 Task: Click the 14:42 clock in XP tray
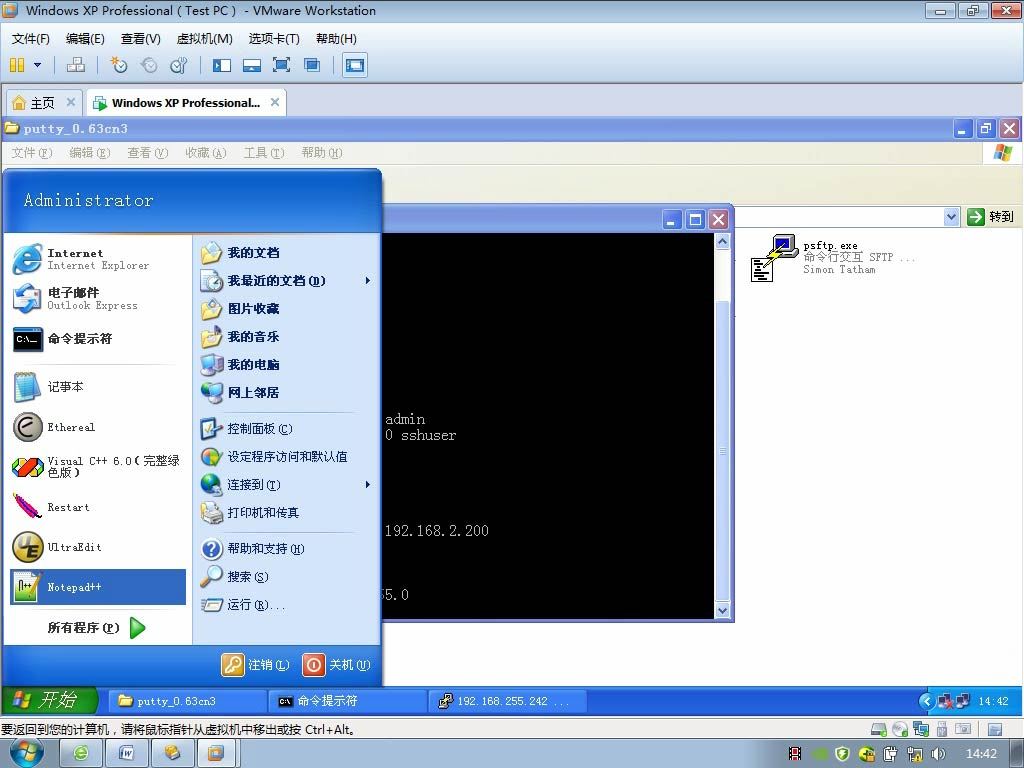993,701
